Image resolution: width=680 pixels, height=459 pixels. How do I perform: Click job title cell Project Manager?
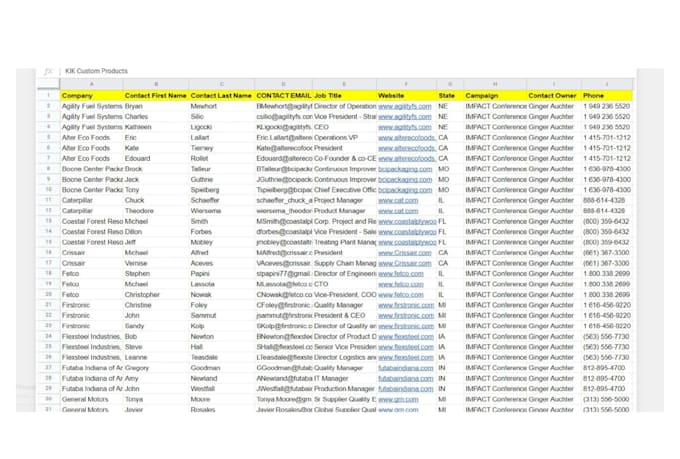point(344,200)
